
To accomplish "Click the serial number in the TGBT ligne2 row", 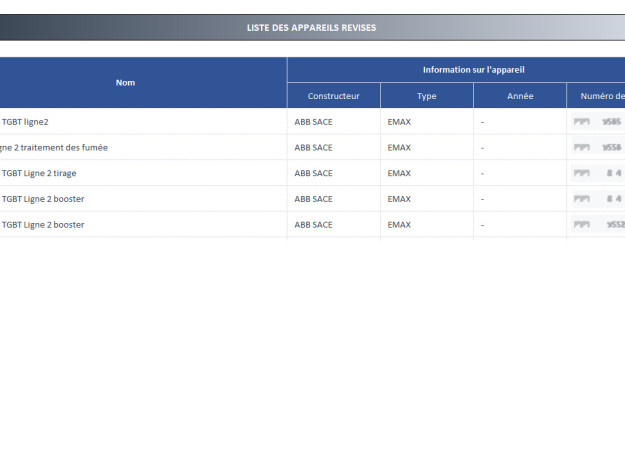I will 598,121.
